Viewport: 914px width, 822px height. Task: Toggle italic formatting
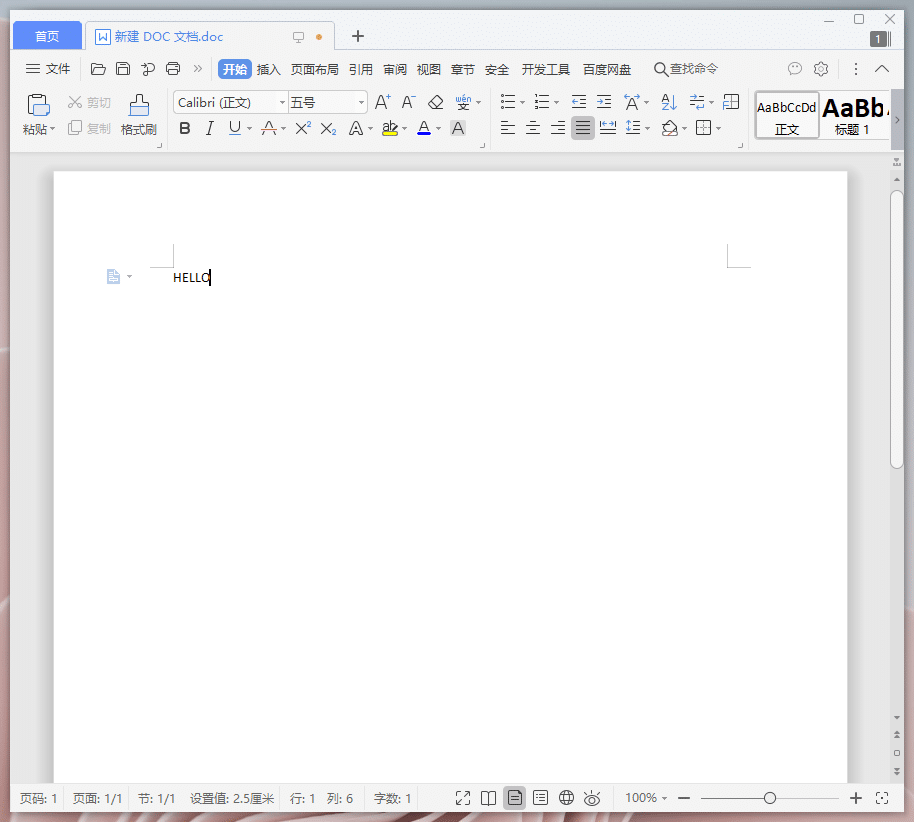pyautogui.click(x=210, y=128)
